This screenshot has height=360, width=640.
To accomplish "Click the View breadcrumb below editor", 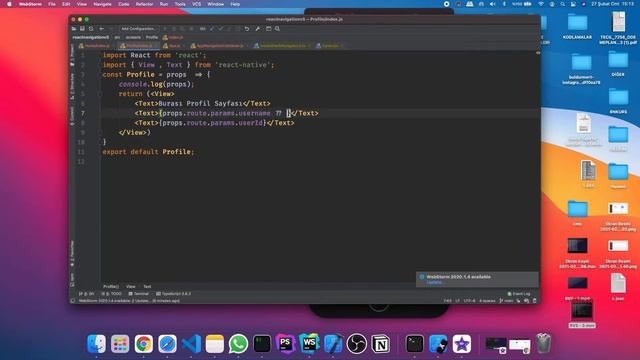I will pyautogui.click(x=131, y=287).
